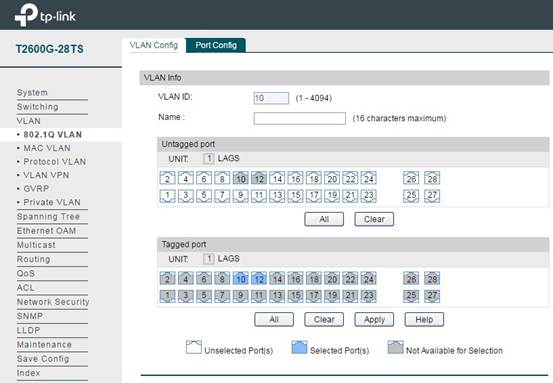Click tagged port 2
This screenshot has width=553, height=383.
167,278
